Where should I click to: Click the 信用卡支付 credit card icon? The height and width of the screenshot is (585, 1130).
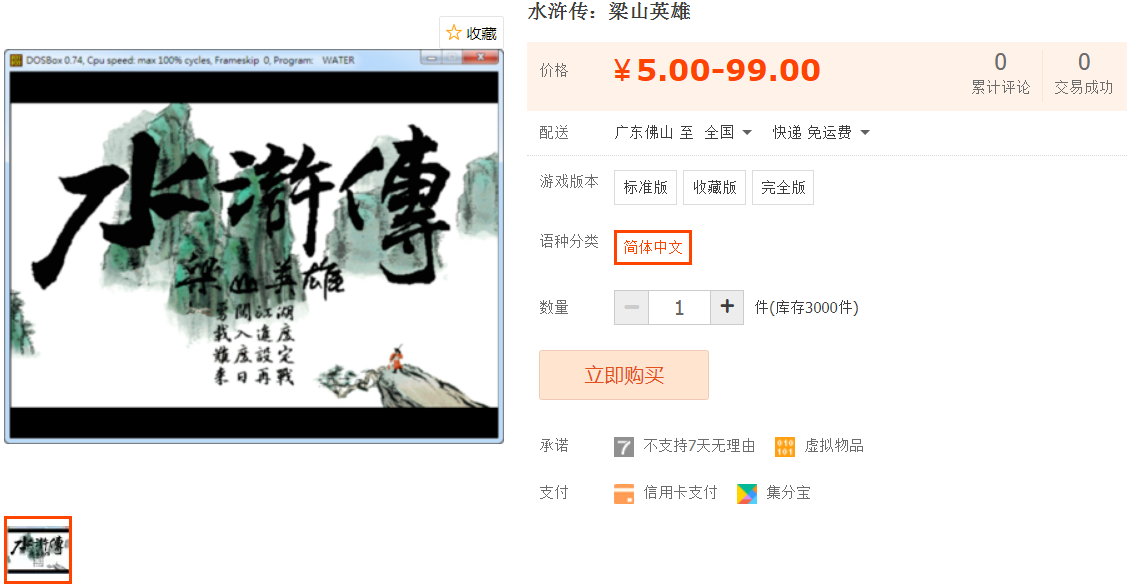623,494
